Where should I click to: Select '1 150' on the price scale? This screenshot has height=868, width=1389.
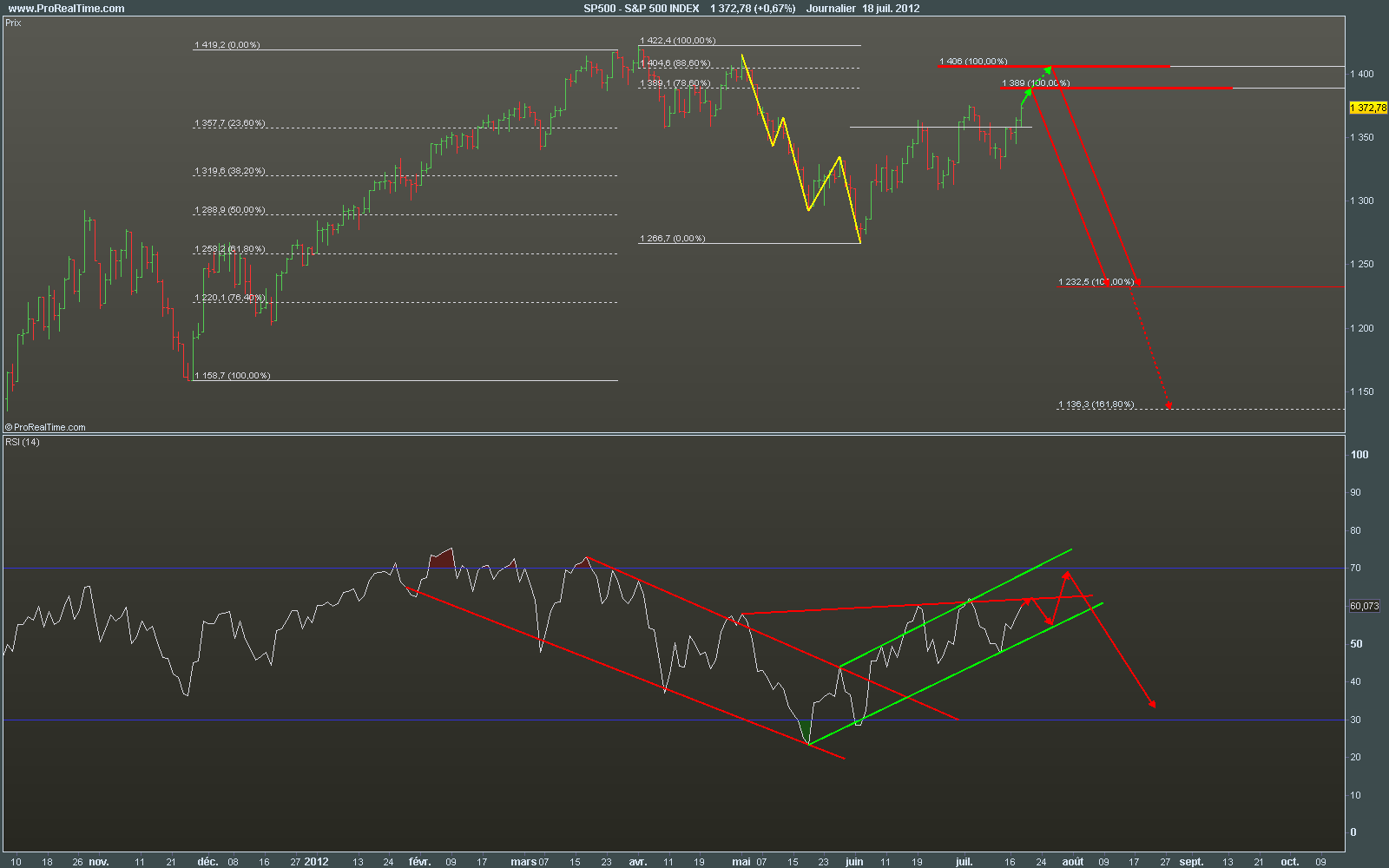point(1362,392)
